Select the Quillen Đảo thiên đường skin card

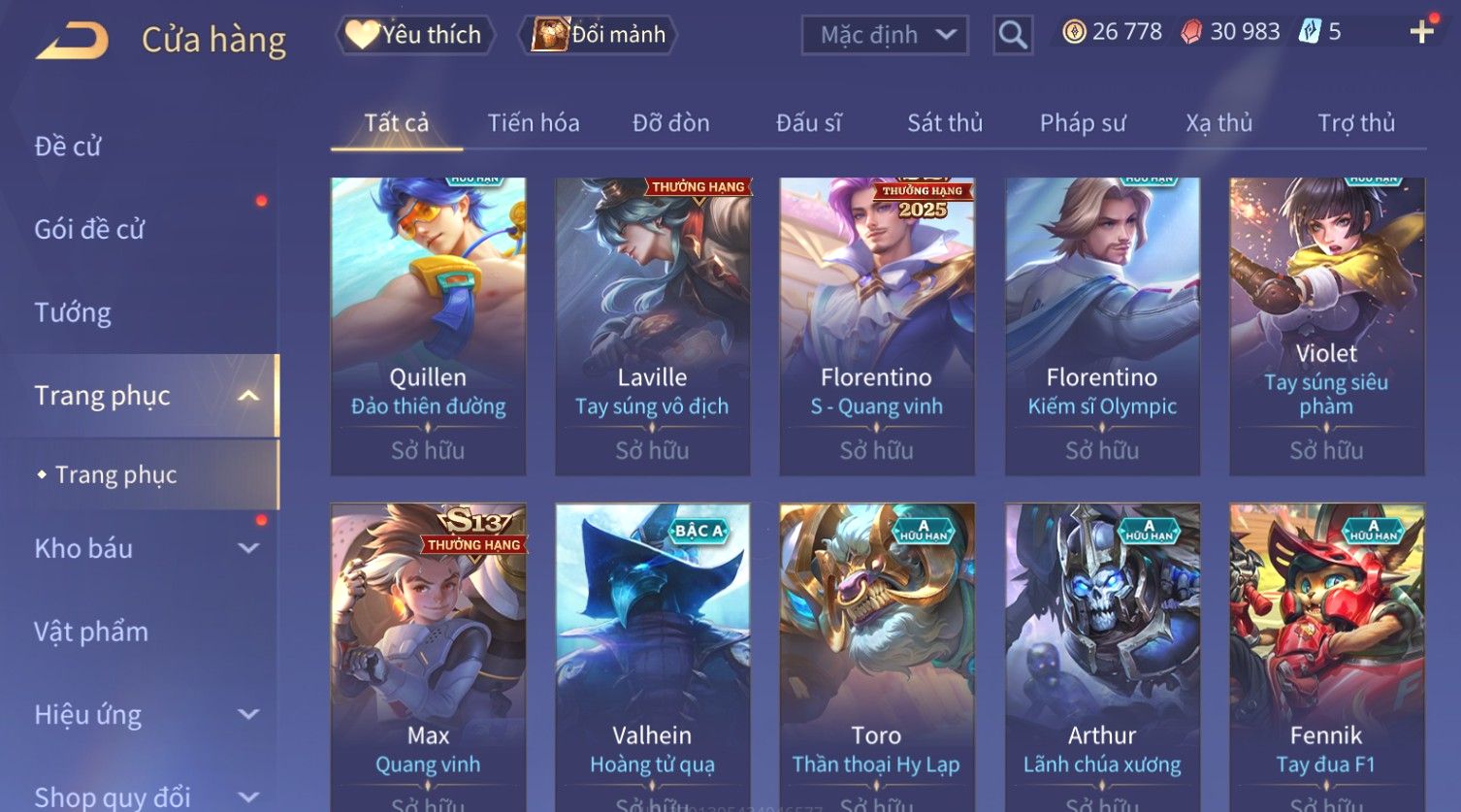[x=428, y=326]
